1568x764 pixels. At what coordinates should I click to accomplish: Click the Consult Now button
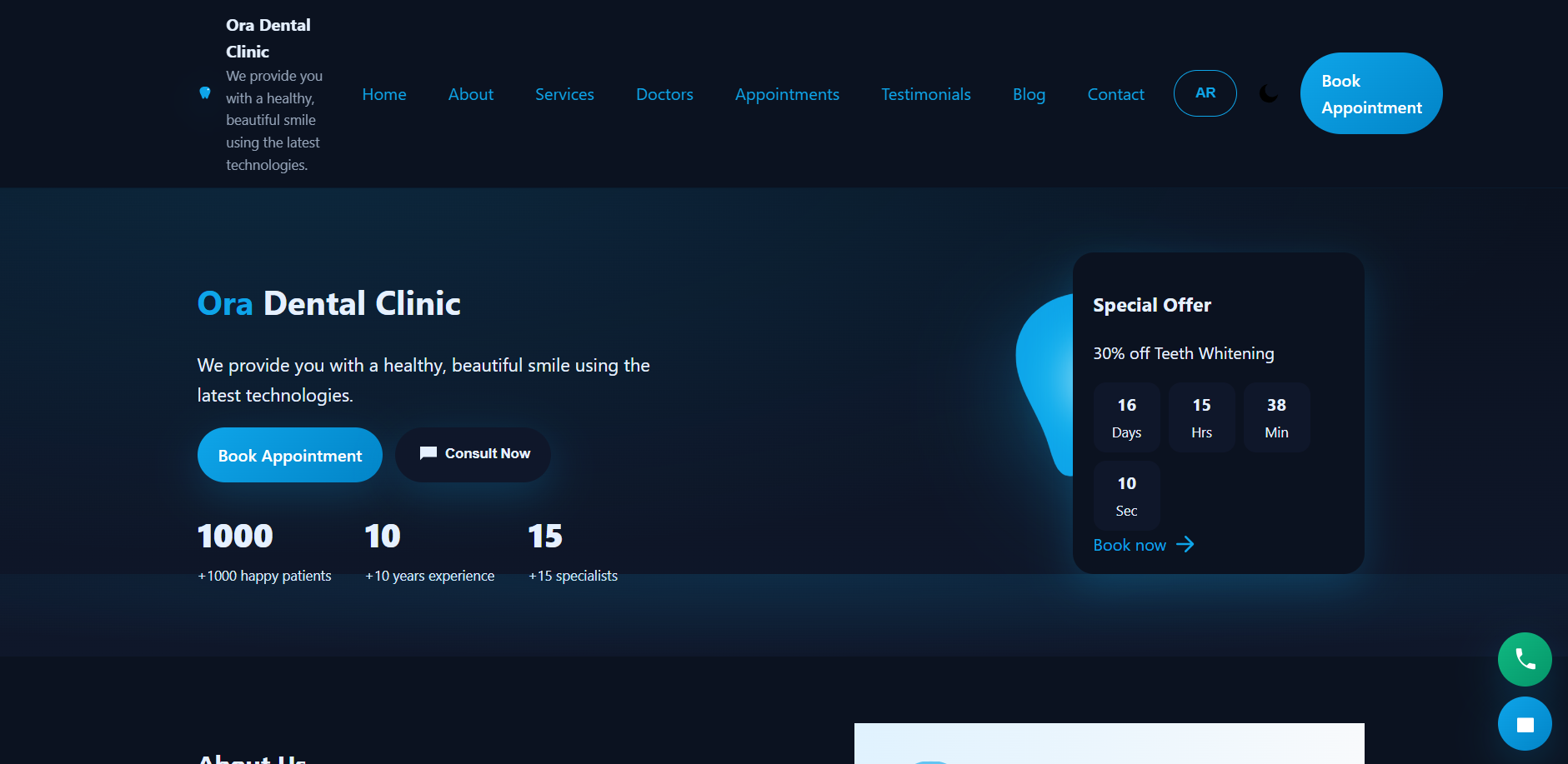(473, 454)
